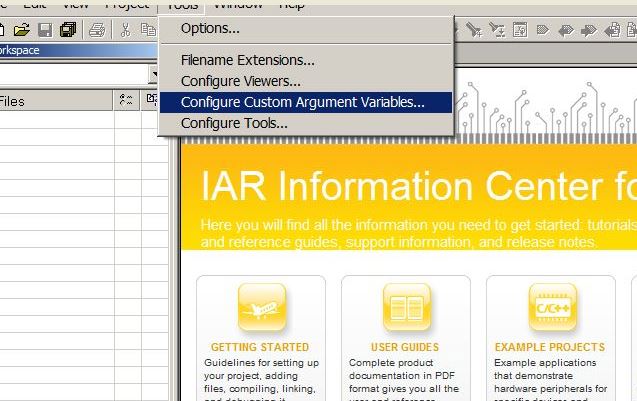
Task: Click 'Example applications that demonstrate' text
Action: 545,369
